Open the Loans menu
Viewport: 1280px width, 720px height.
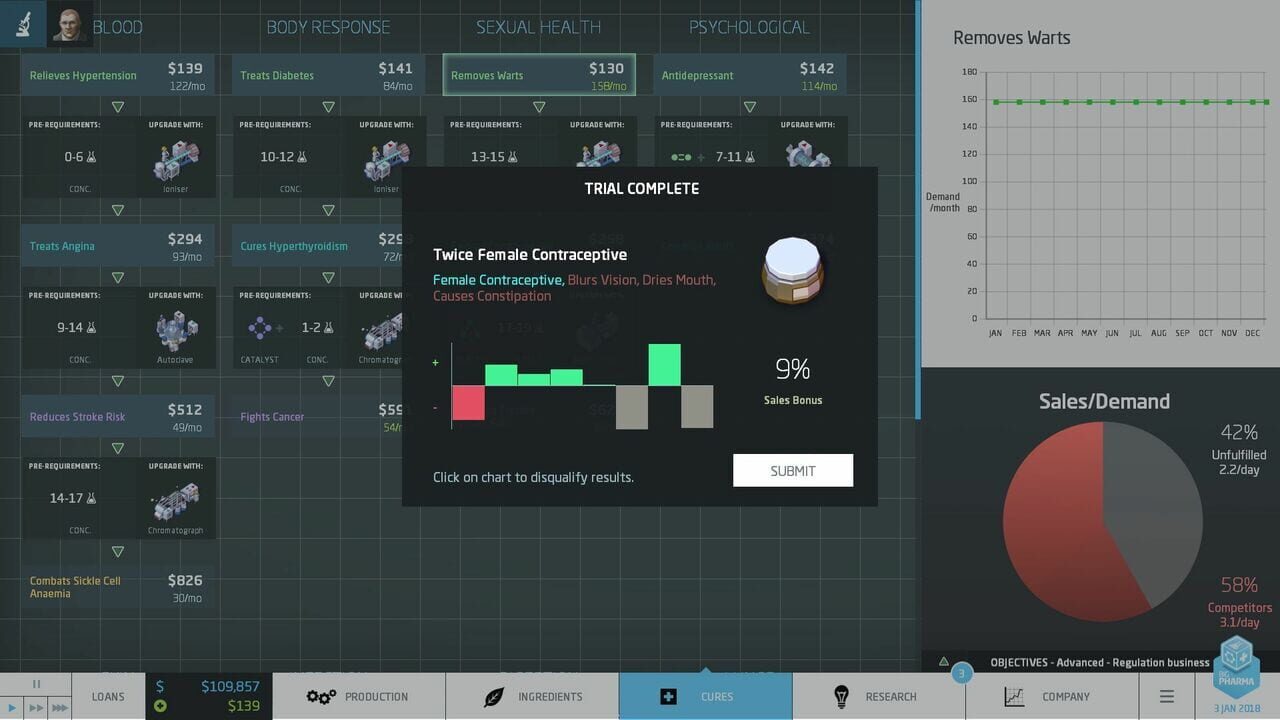pyautogui.click(x=109, y=696)
